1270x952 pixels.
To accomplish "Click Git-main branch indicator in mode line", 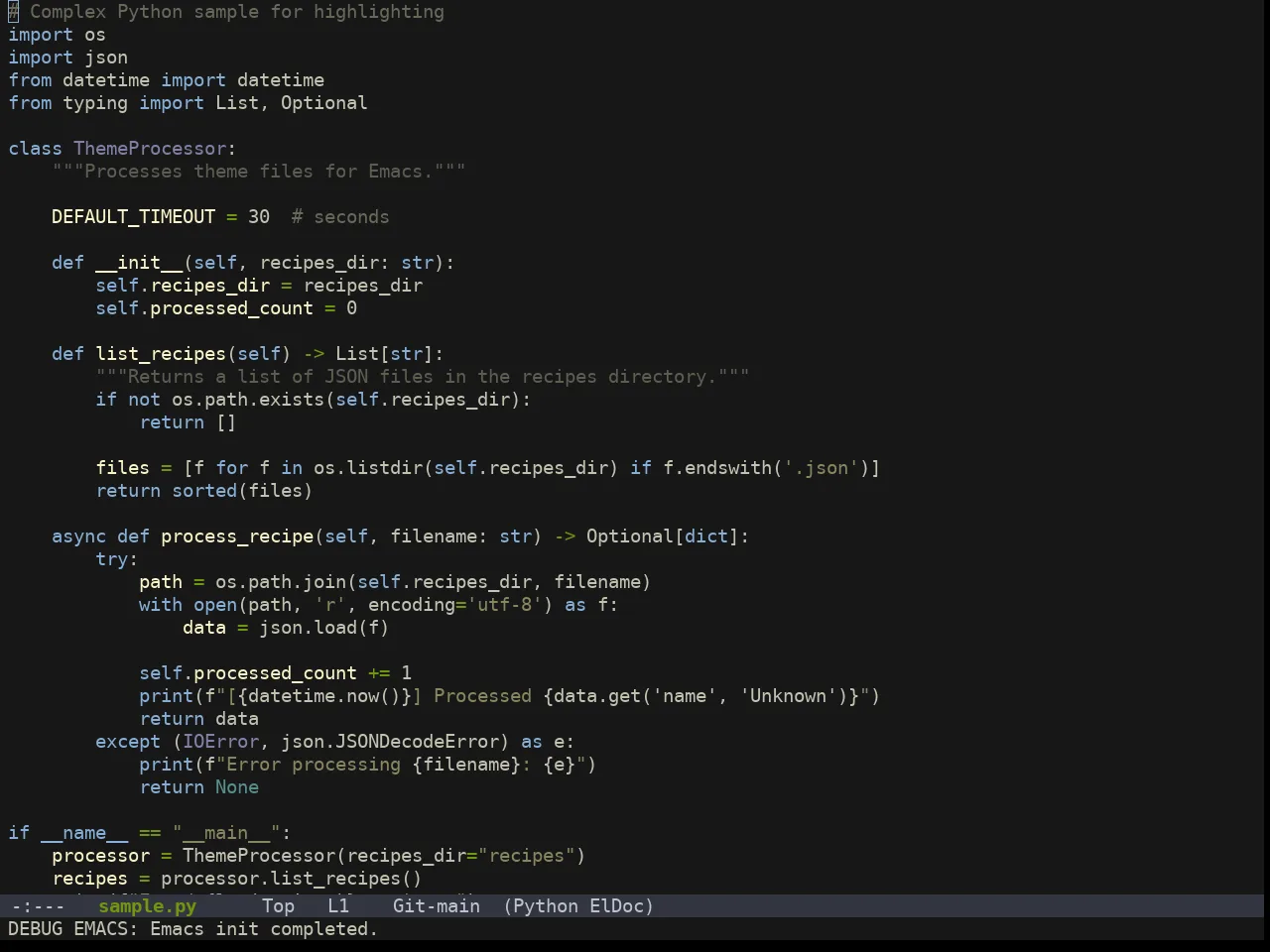I will [x=437, y=906].
